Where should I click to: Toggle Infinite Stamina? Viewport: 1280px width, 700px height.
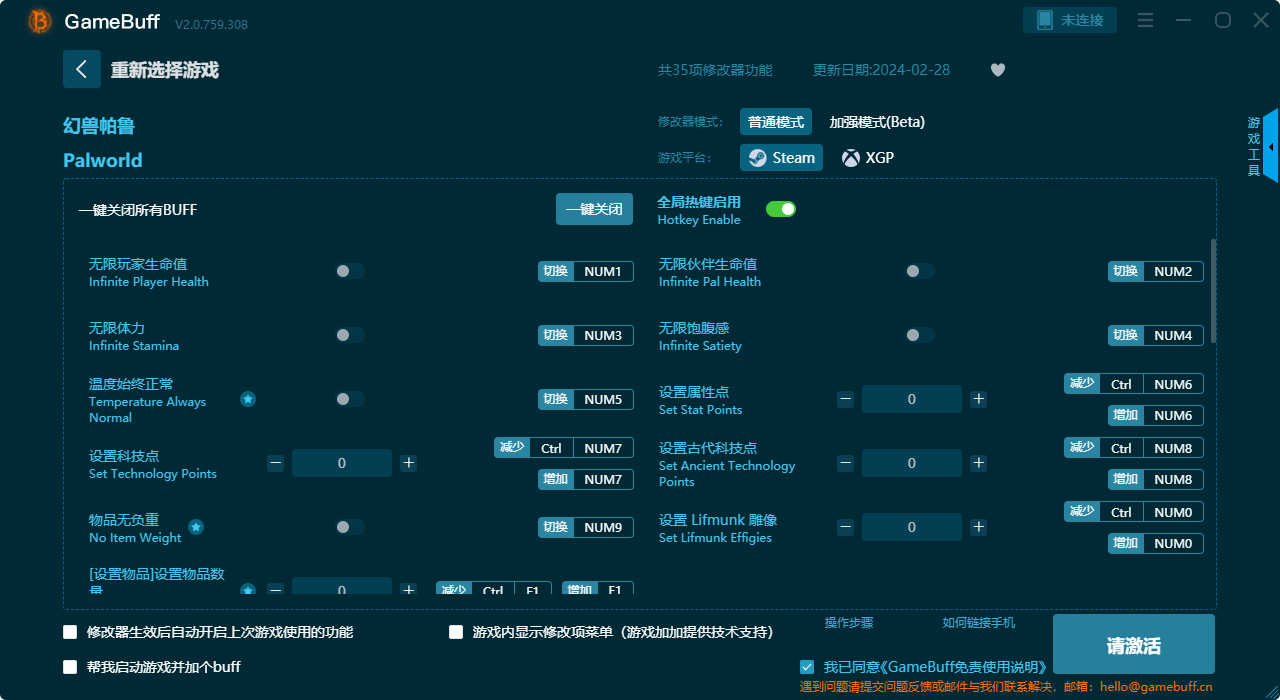click(349, 335)
